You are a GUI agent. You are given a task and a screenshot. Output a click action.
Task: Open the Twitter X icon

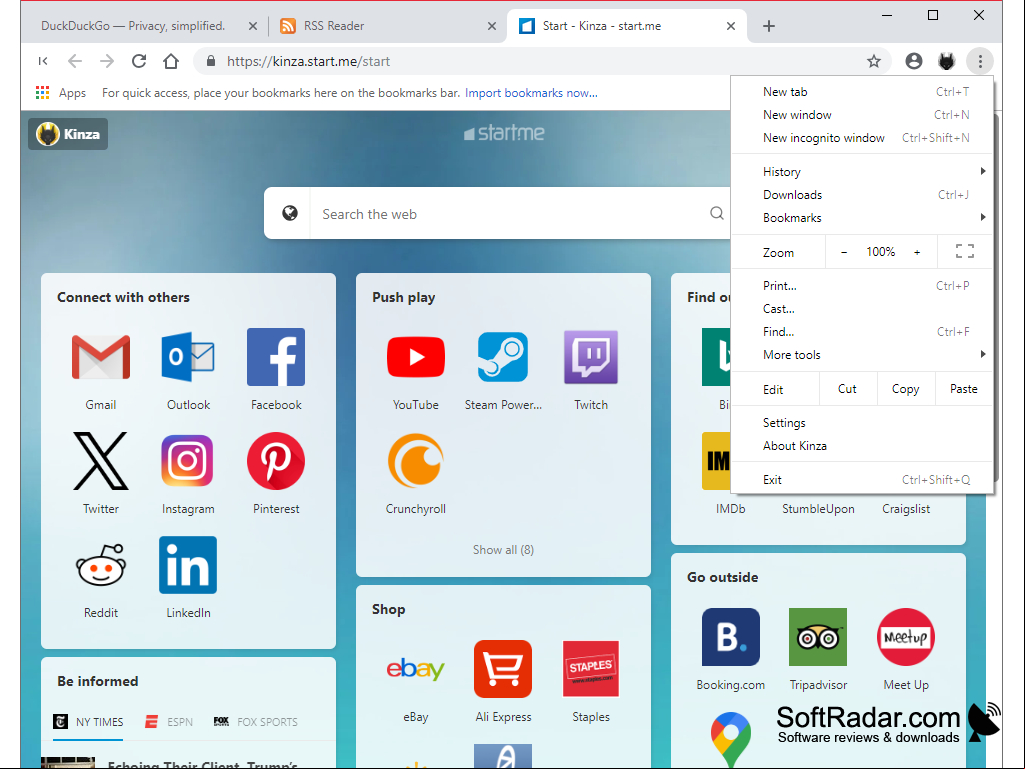pos(101,461)
